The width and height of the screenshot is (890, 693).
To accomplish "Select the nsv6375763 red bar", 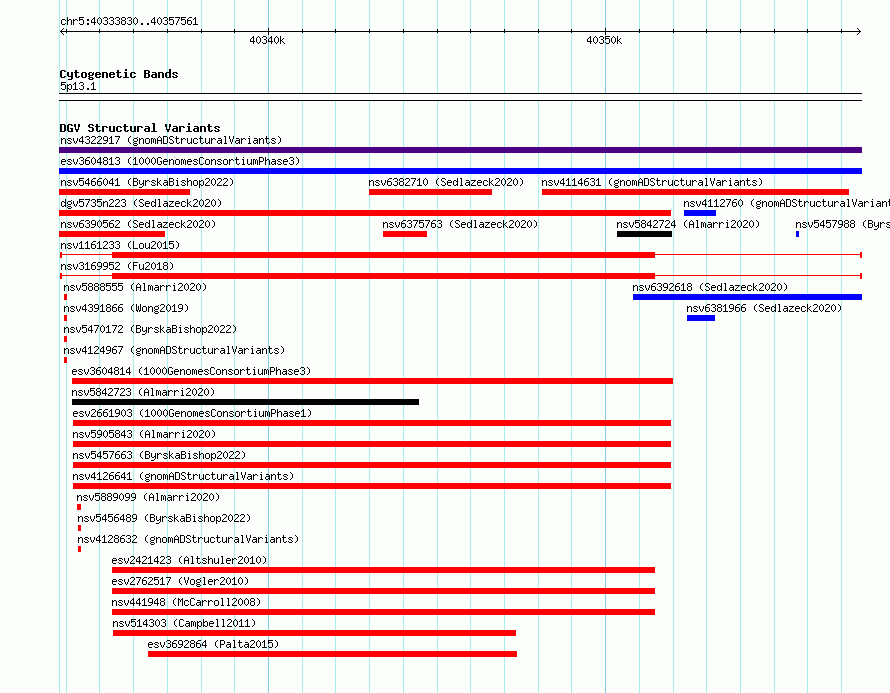I will pyautogui.click(x=405, y=234).
